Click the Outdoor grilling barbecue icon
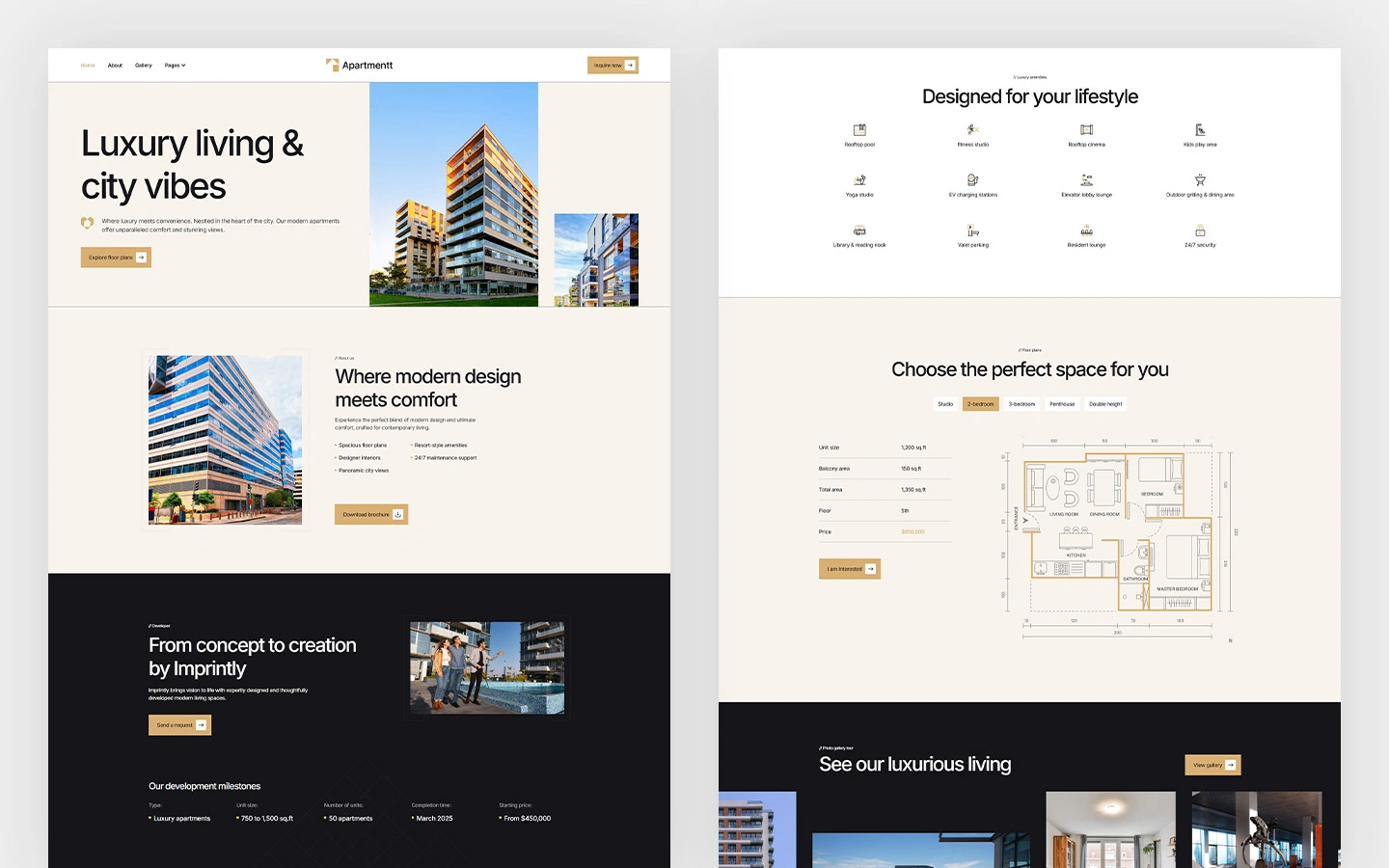1389x868 pixels. pyautogui.click(x=1200, y=180)
